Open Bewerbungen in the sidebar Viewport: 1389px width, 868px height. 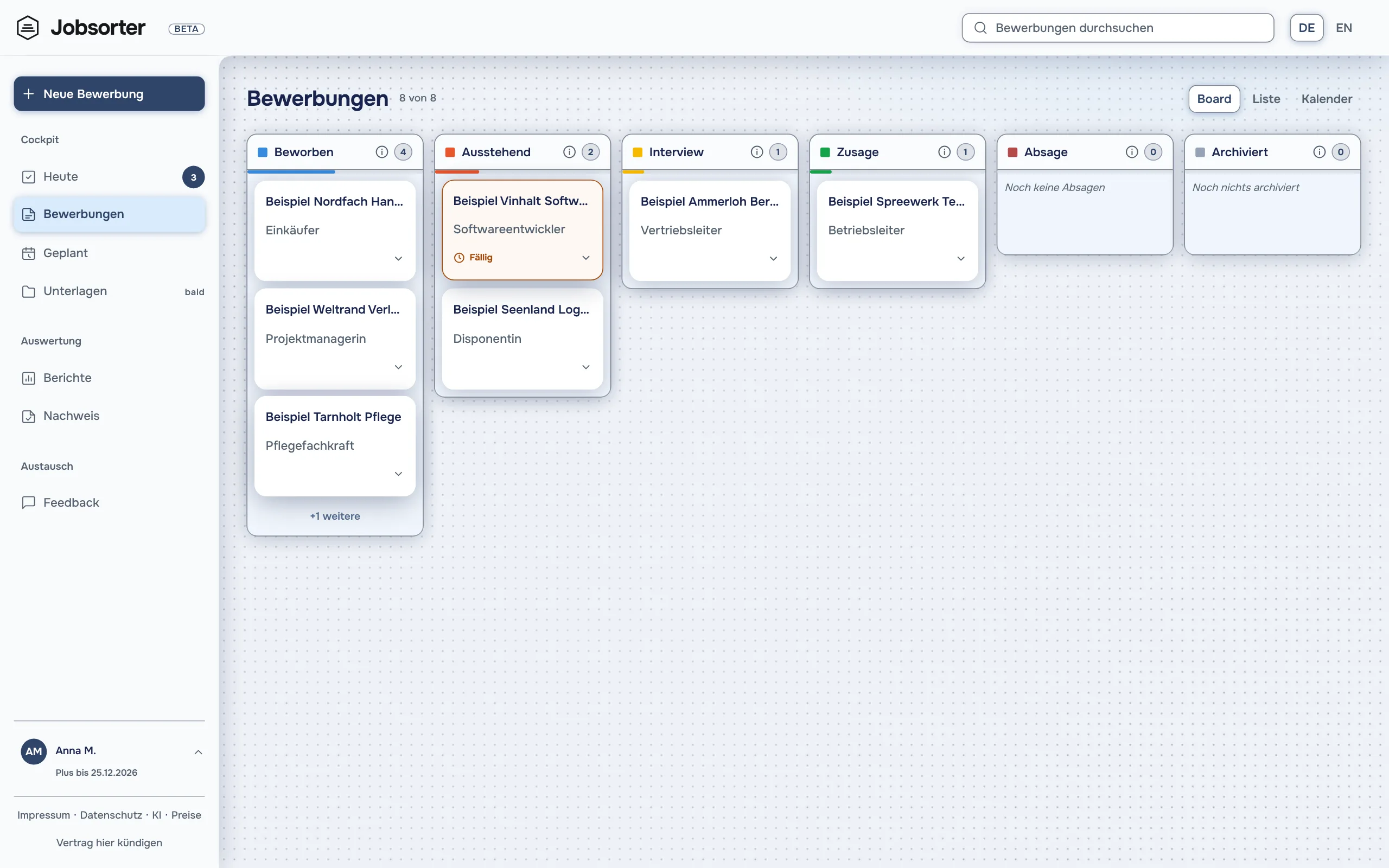(x=109, y=214)
